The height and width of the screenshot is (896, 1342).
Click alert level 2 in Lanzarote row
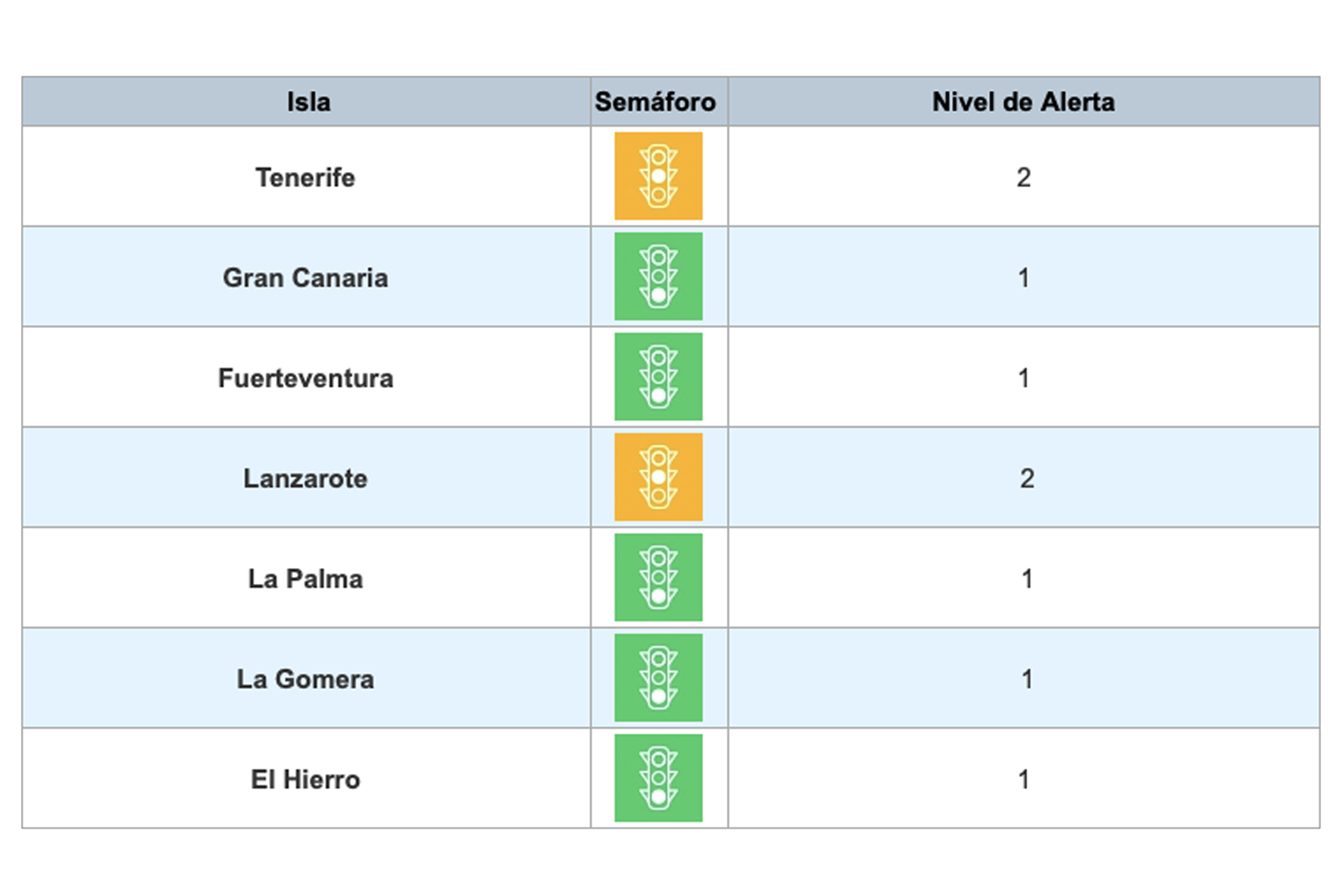(x=1026, y=479)
